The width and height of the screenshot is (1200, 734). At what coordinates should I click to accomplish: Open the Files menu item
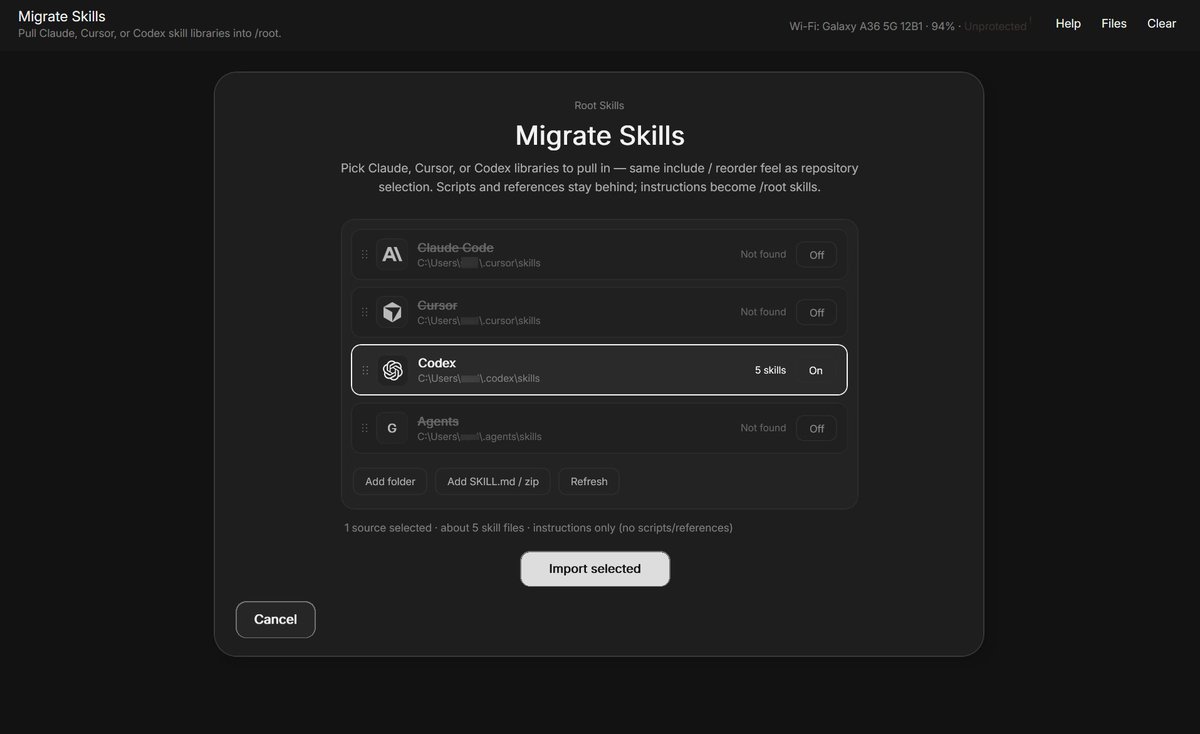(1114, 23)
